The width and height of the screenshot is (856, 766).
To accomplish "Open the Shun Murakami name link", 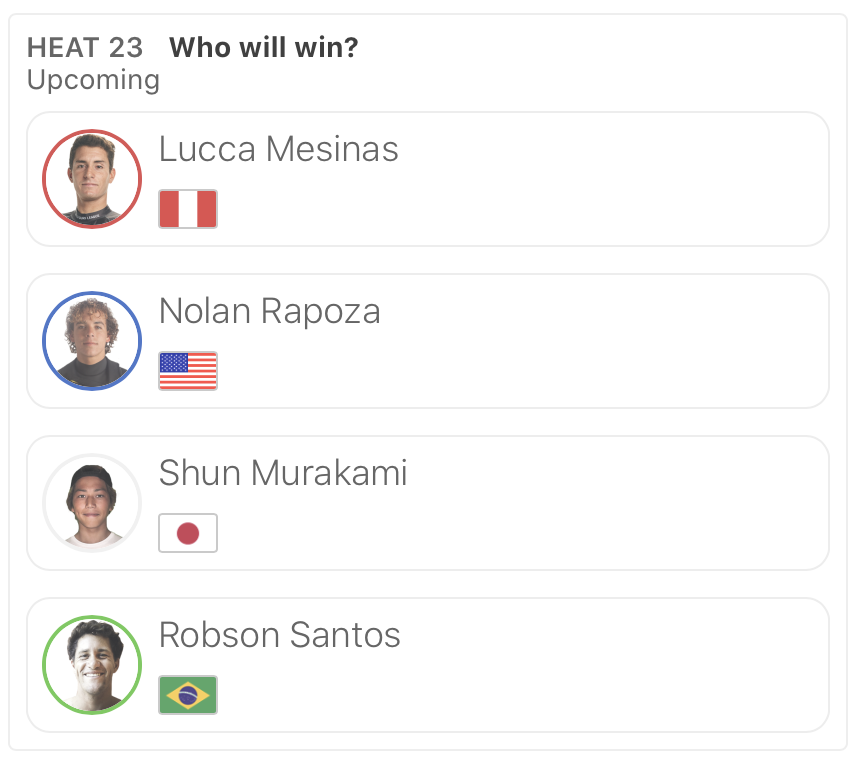I will (x=283, y=473).
